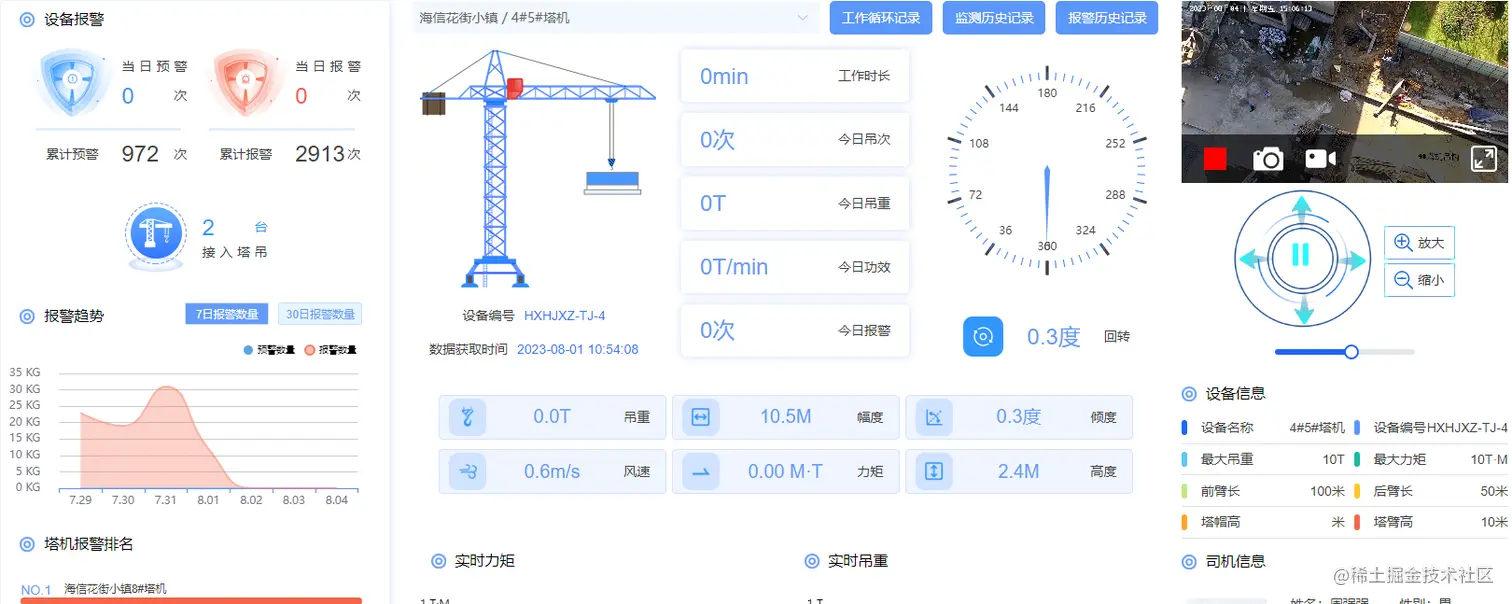This screenshot has height=604, width=1512.
Task: Click the 设备报警 section header icon
Action: coord(27,19)
